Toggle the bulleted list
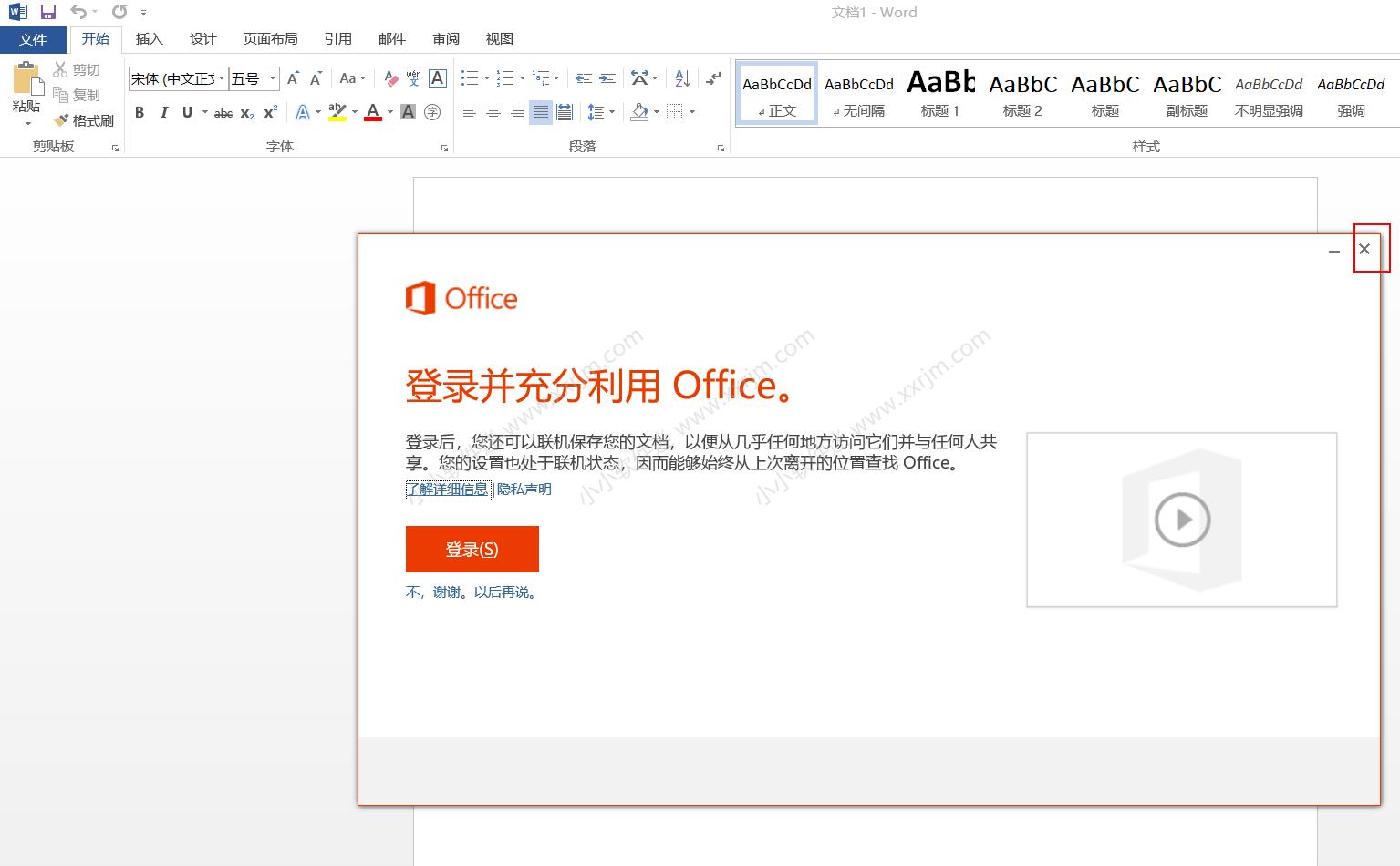Screen dimensions: 1400x866 pyautogui.click(x=469, y=78)
